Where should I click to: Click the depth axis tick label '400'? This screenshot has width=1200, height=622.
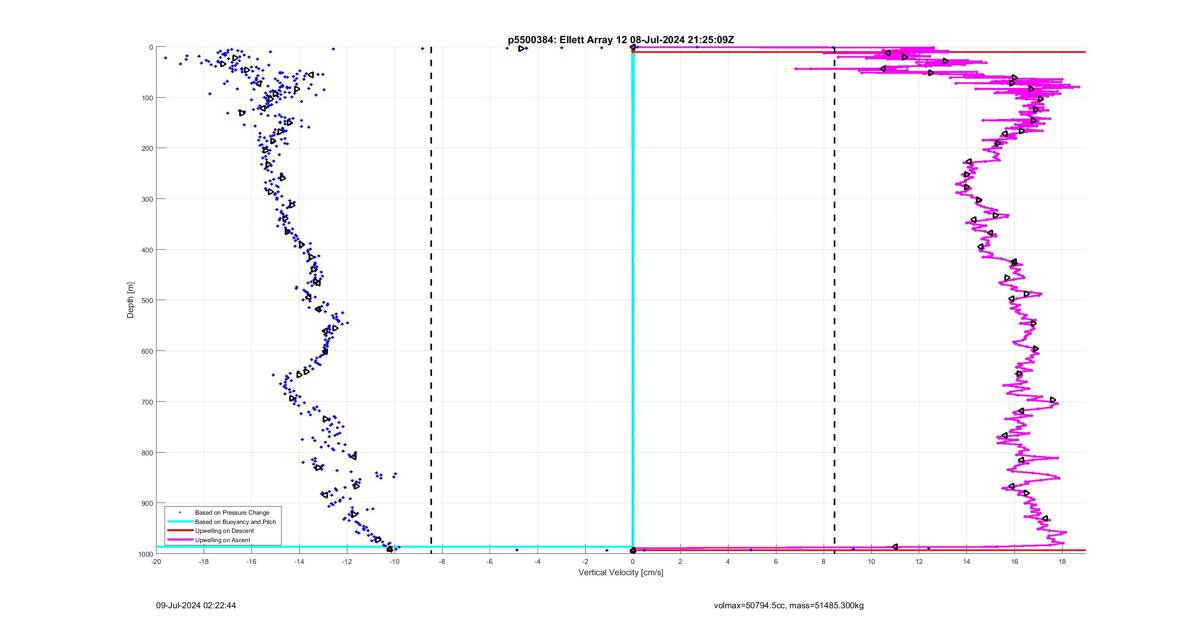pos(146,250)
